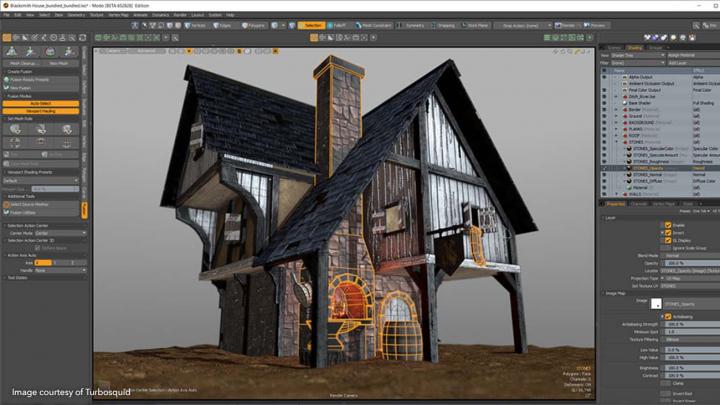The width and height of the screenshot is (720, 405).
Task: Select the orange X axis field
Action: (x=43, y=263)
